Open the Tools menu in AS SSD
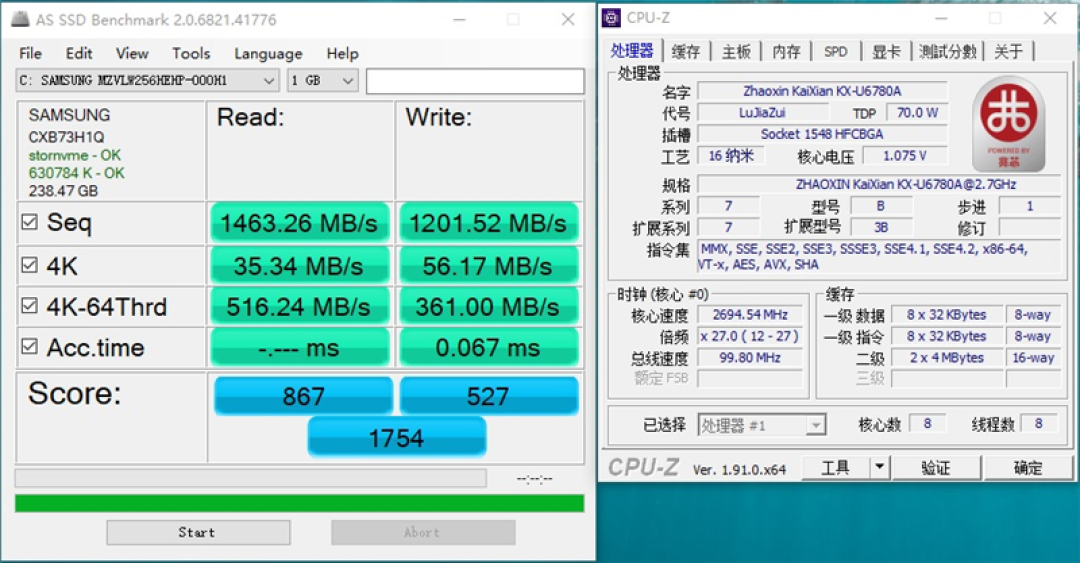1080x563 pixels. tap(191, 53)
